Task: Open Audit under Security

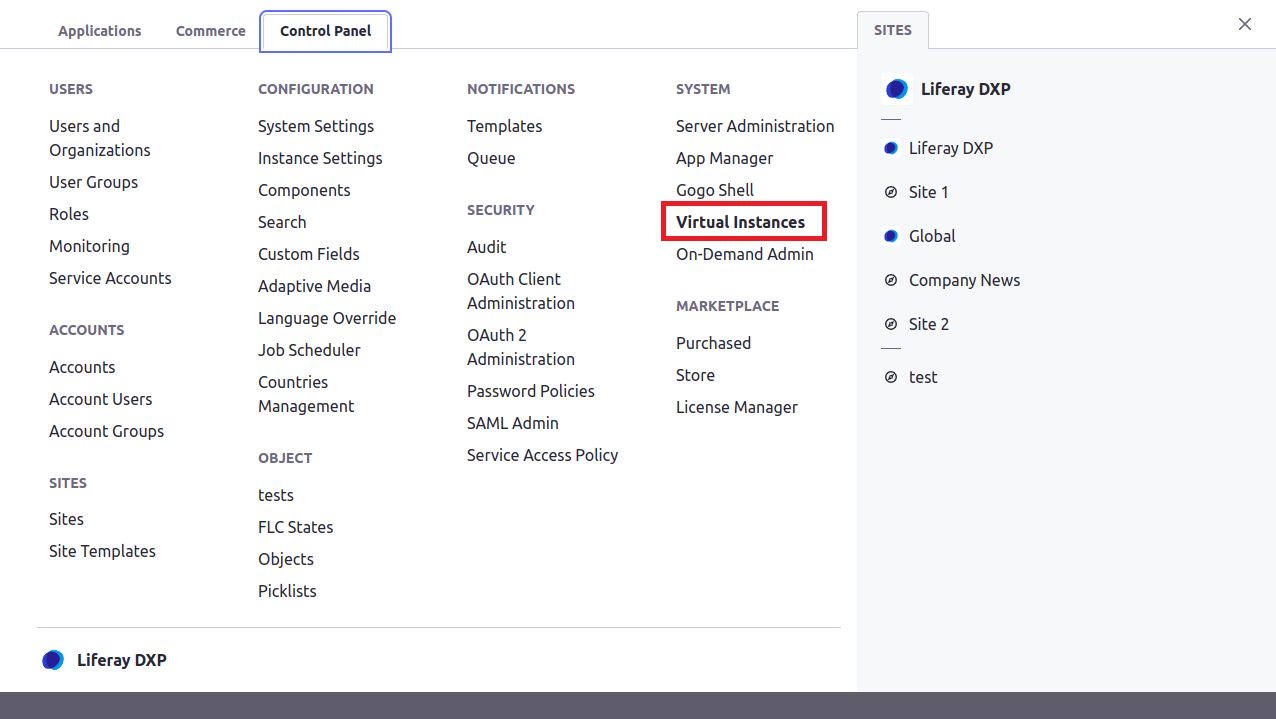Action: (487, 247)
